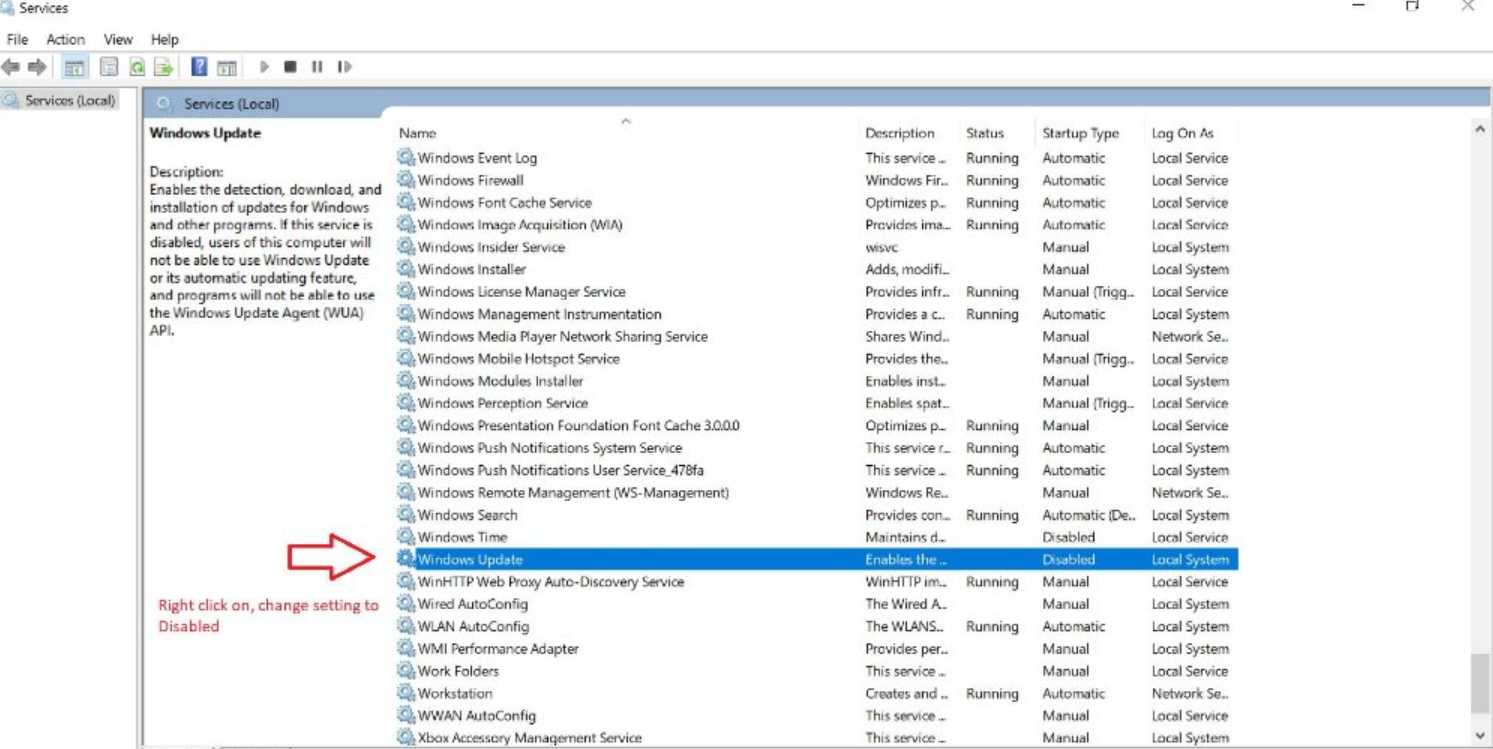The width and height of the screenshot is (1493, 749).
Task: Click the Forward arrow toolbar icon
Action: [x=37, y=67]
